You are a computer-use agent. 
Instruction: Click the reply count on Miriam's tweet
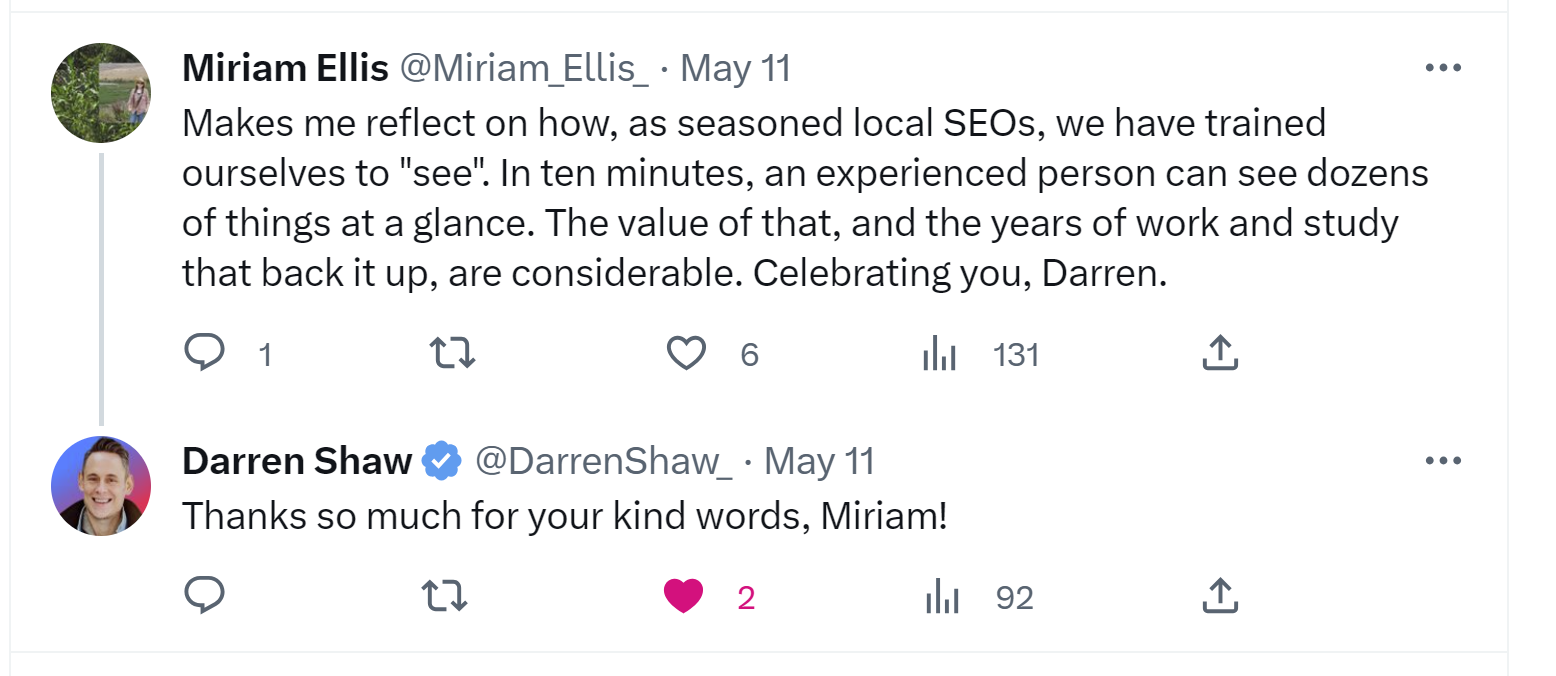[x=265, y=353]
